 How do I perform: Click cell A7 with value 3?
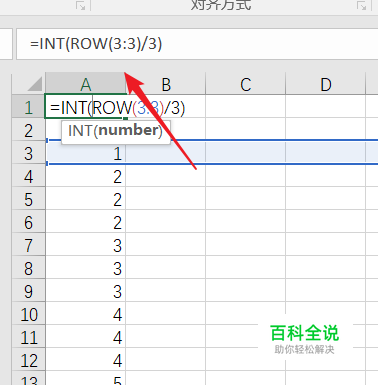pyautogui.click(x=85, y=245)
